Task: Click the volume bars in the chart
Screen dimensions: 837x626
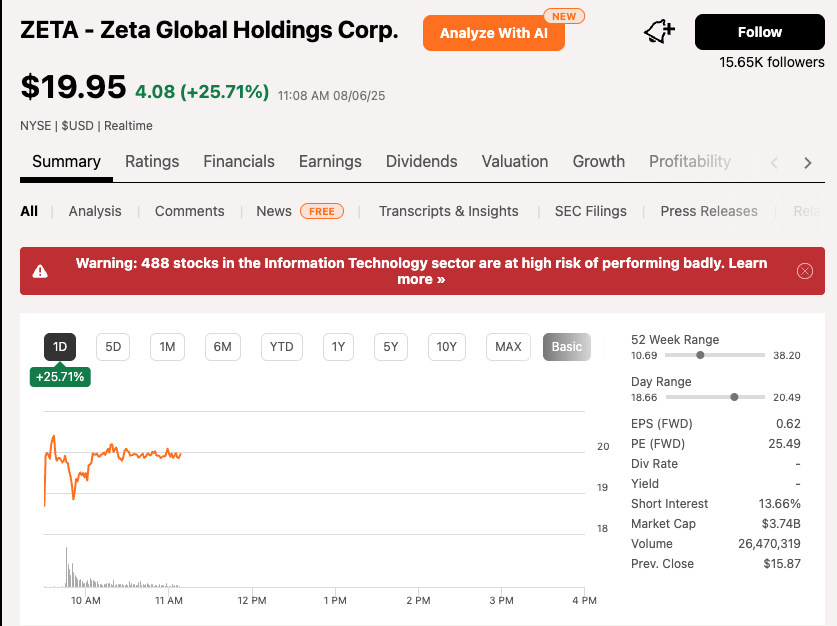Action: tap(112, 581)
